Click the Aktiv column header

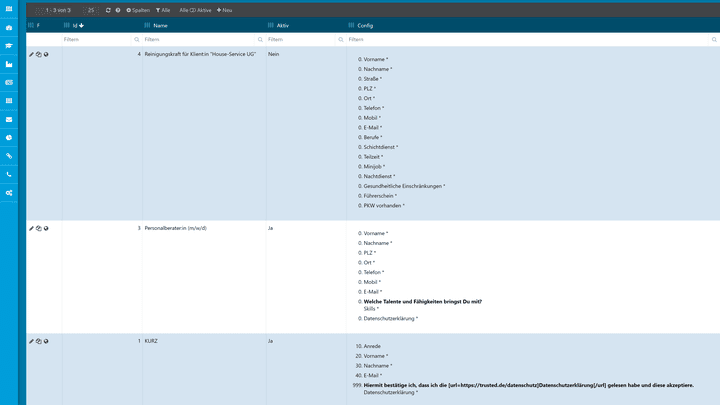click(283, 25)
